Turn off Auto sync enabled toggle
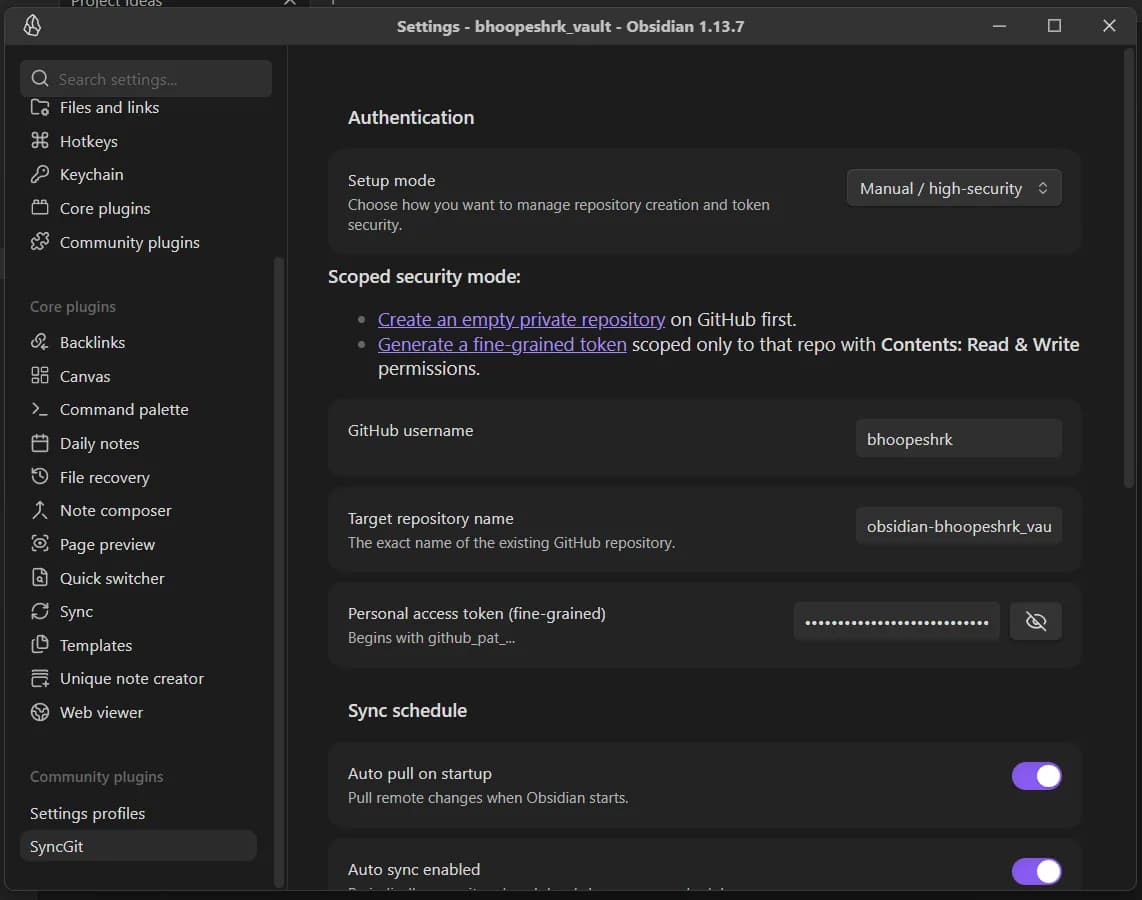The image size is (1142, 900). point(1036,871)
